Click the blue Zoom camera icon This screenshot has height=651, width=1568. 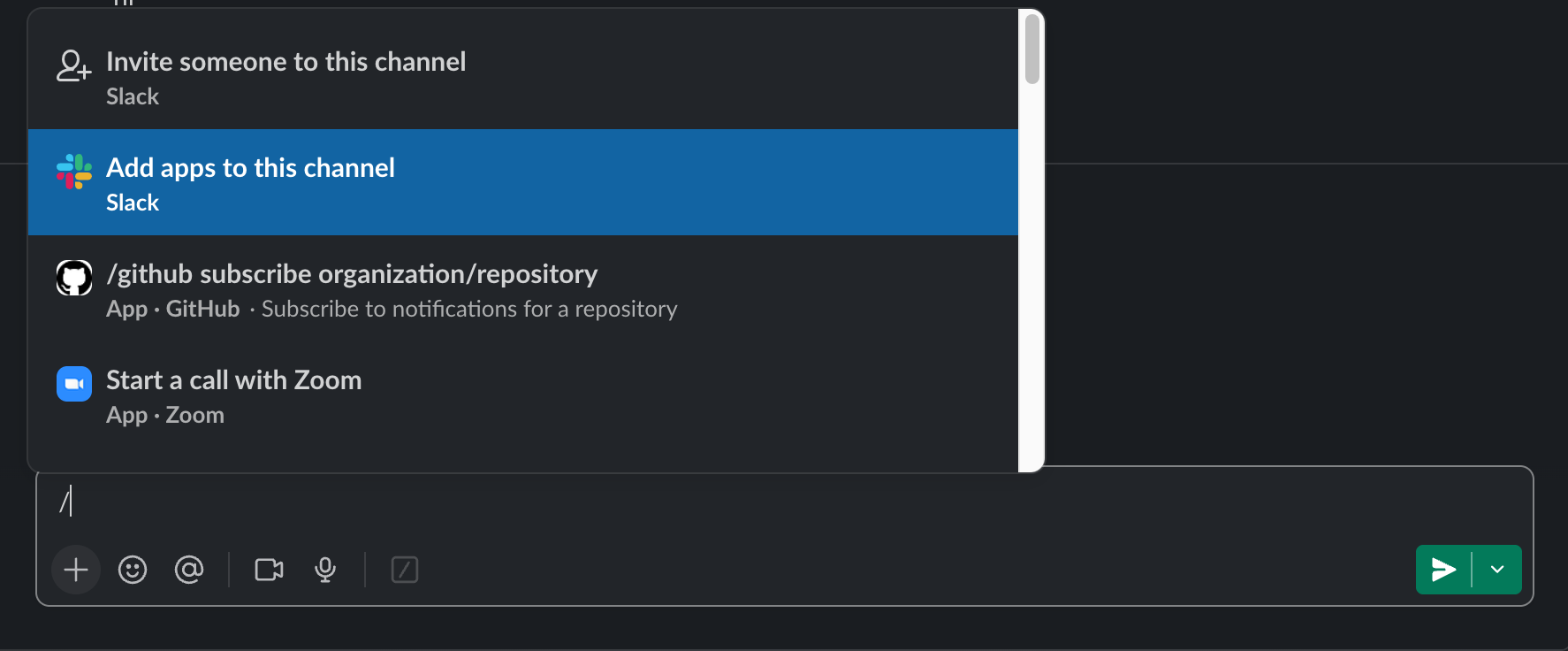click(x=74, y=384)
